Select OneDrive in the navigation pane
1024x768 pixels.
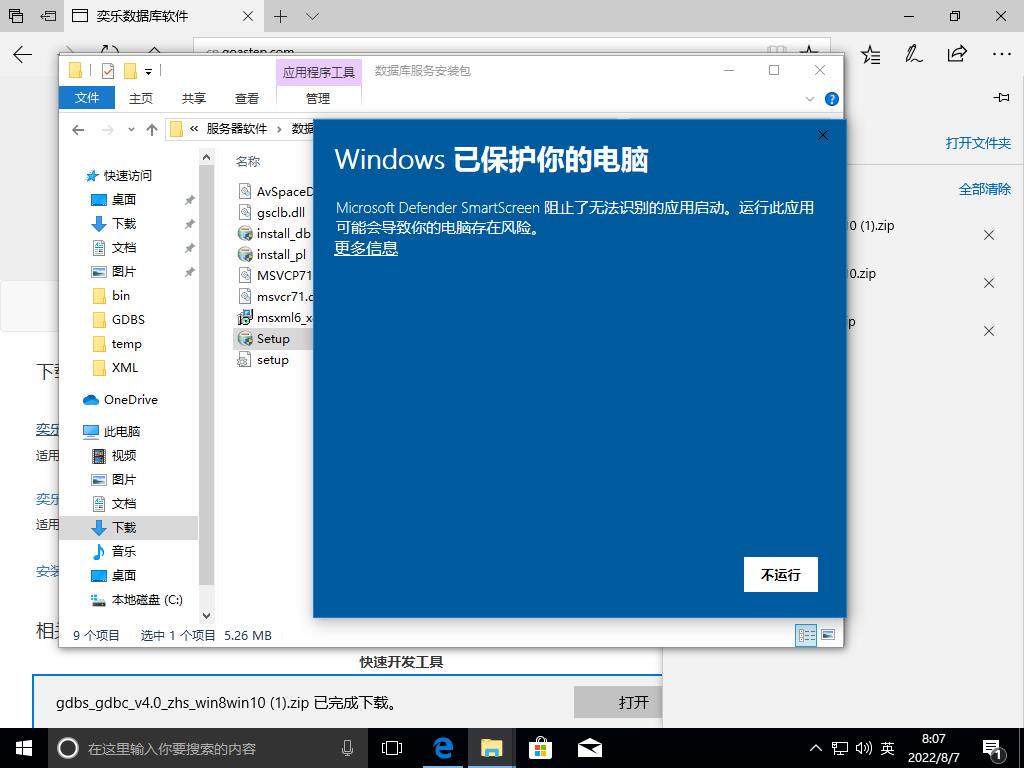(x=130, y=399)
